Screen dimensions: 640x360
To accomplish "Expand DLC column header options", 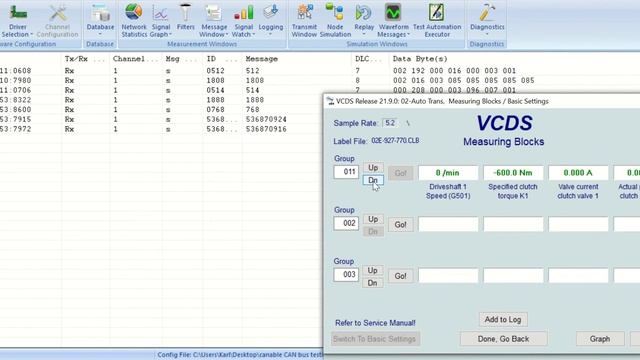I will pos(377,59).
